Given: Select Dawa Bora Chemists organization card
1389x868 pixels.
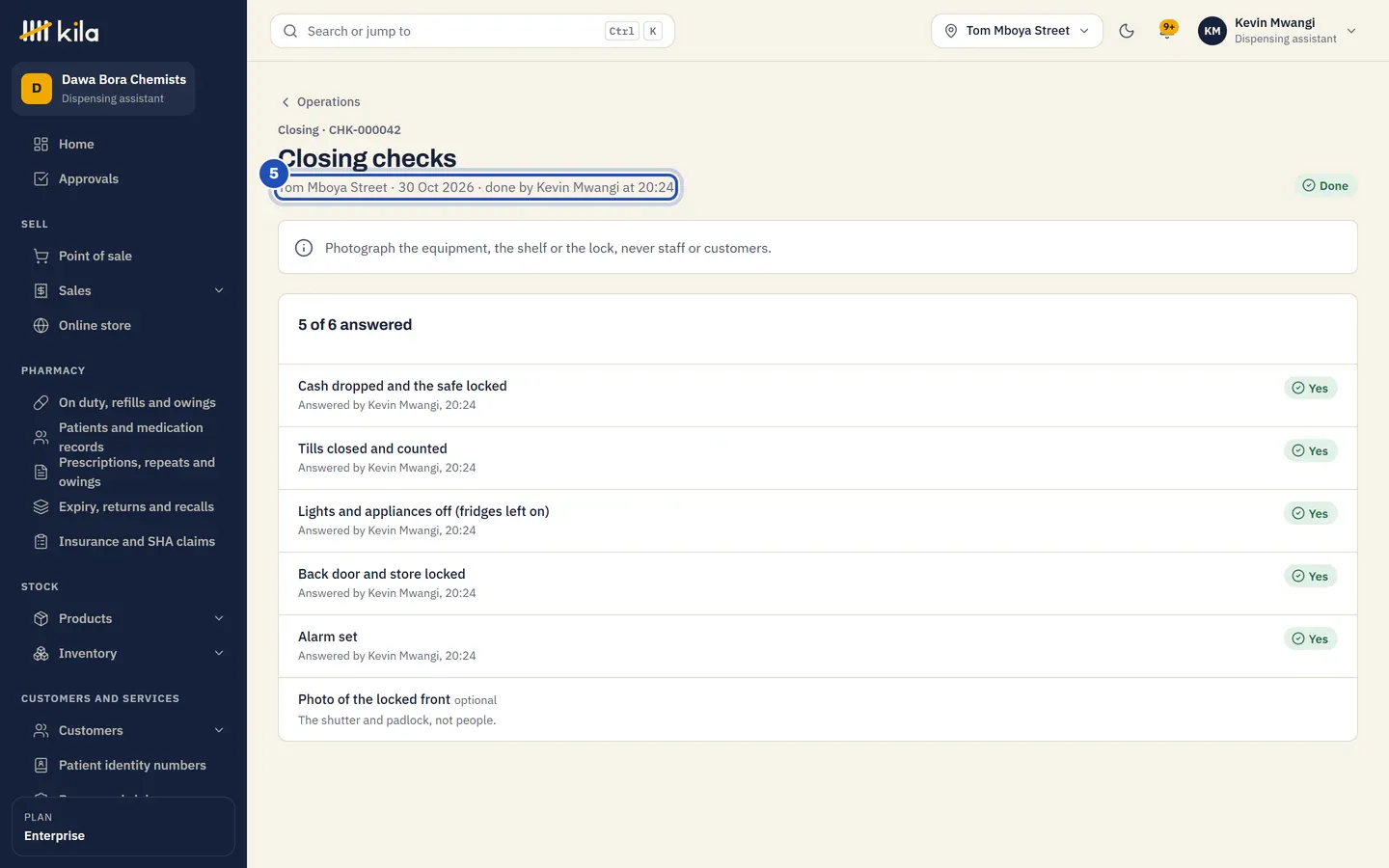Looking at the screenshot, I should click(103, 89).
